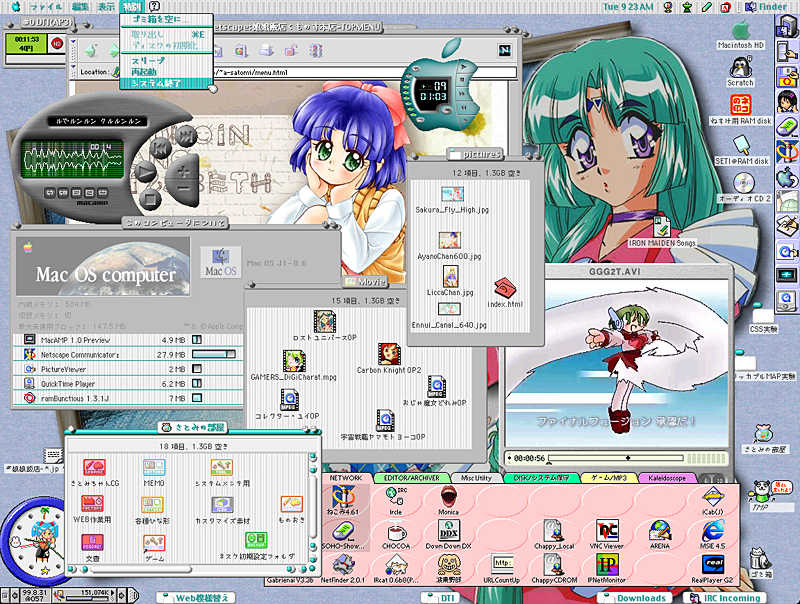
Task: Choose ゴミ箱を空に menu item
Action: pyautogui.click(x=166, y=19)
